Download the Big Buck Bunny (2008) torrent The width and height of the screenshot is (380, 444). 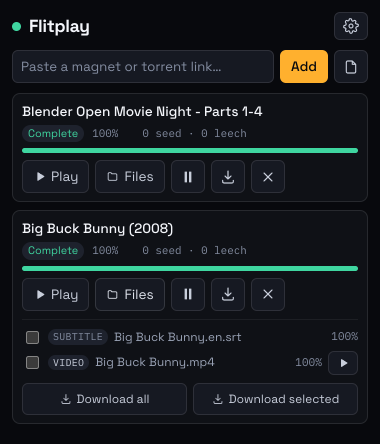point(228,294)
